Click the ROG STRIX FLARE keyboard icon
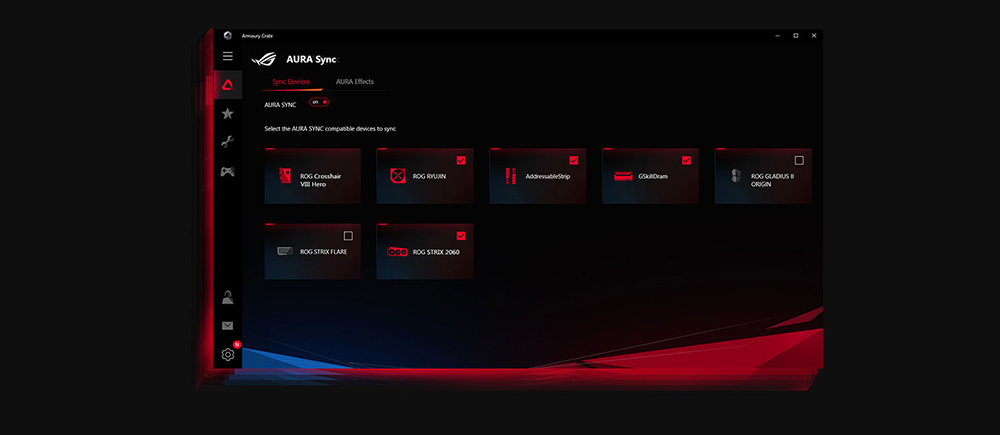Viewport: 1000px width, 435px height. point(285,251)
